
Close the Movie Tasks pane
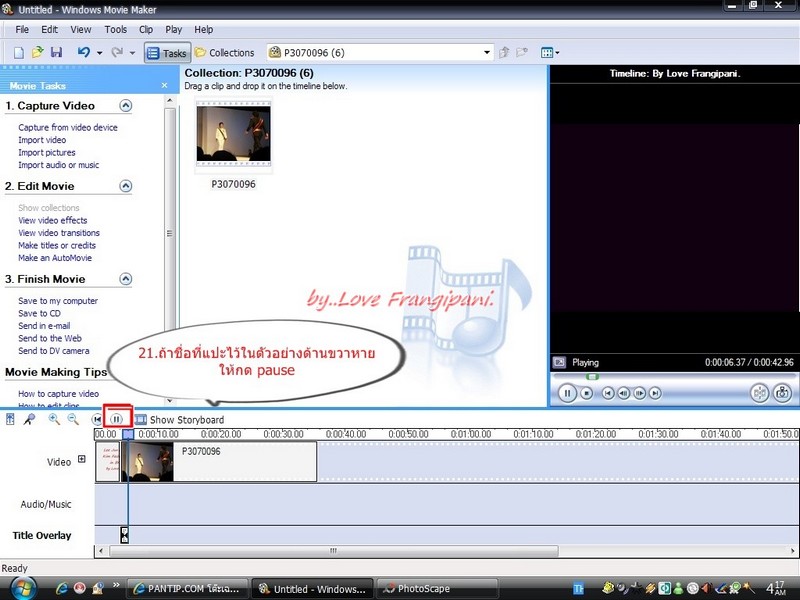tap(164, 85)
